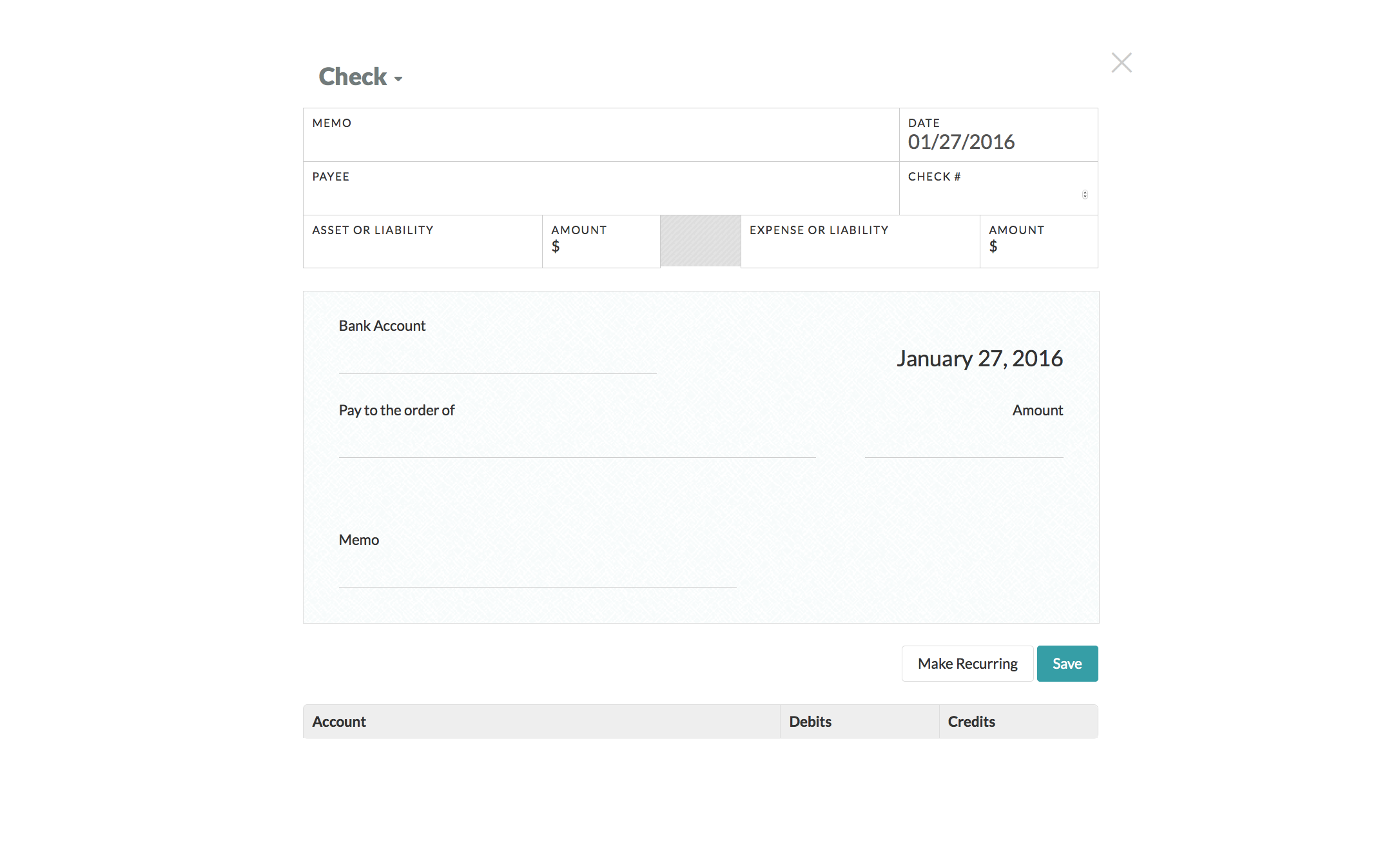The image size is (1400, 841).
Task: Click the Check # stepper arrows
Action: click(1085, 195)
